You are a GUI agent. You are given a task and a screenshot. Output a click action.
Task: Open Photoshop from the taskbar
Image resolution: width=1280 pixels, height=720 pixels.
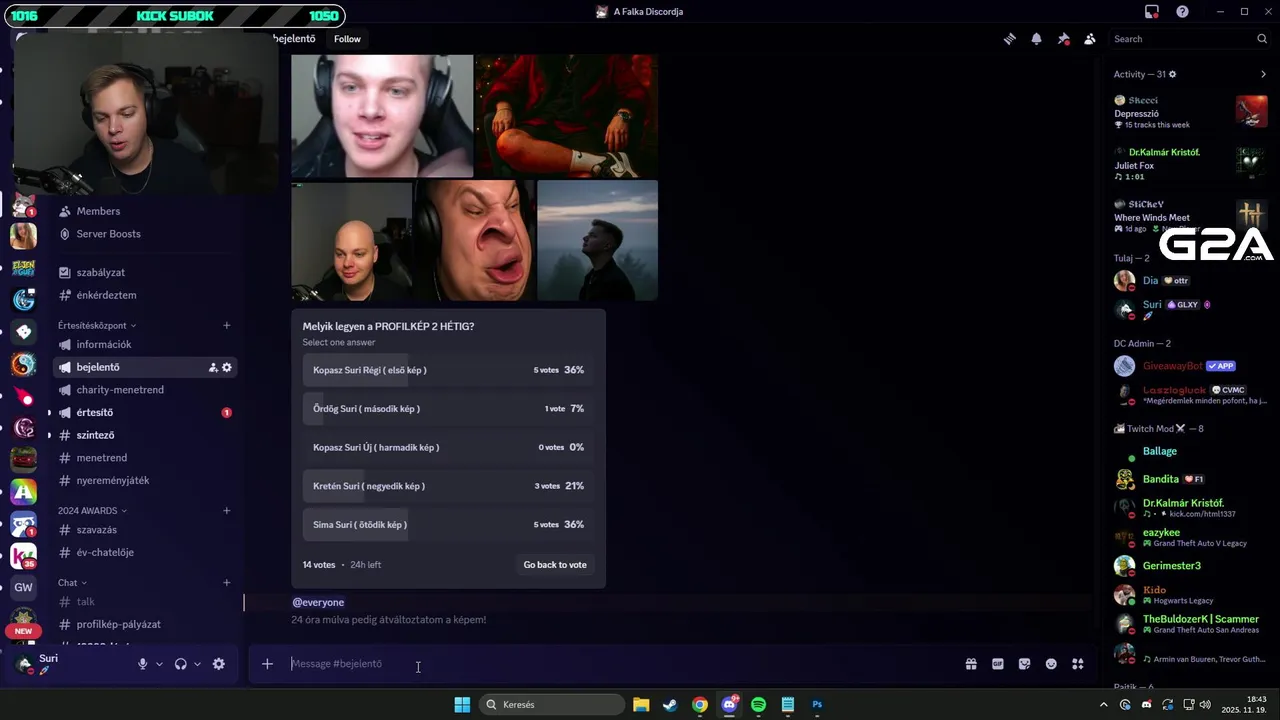[817, 705]
